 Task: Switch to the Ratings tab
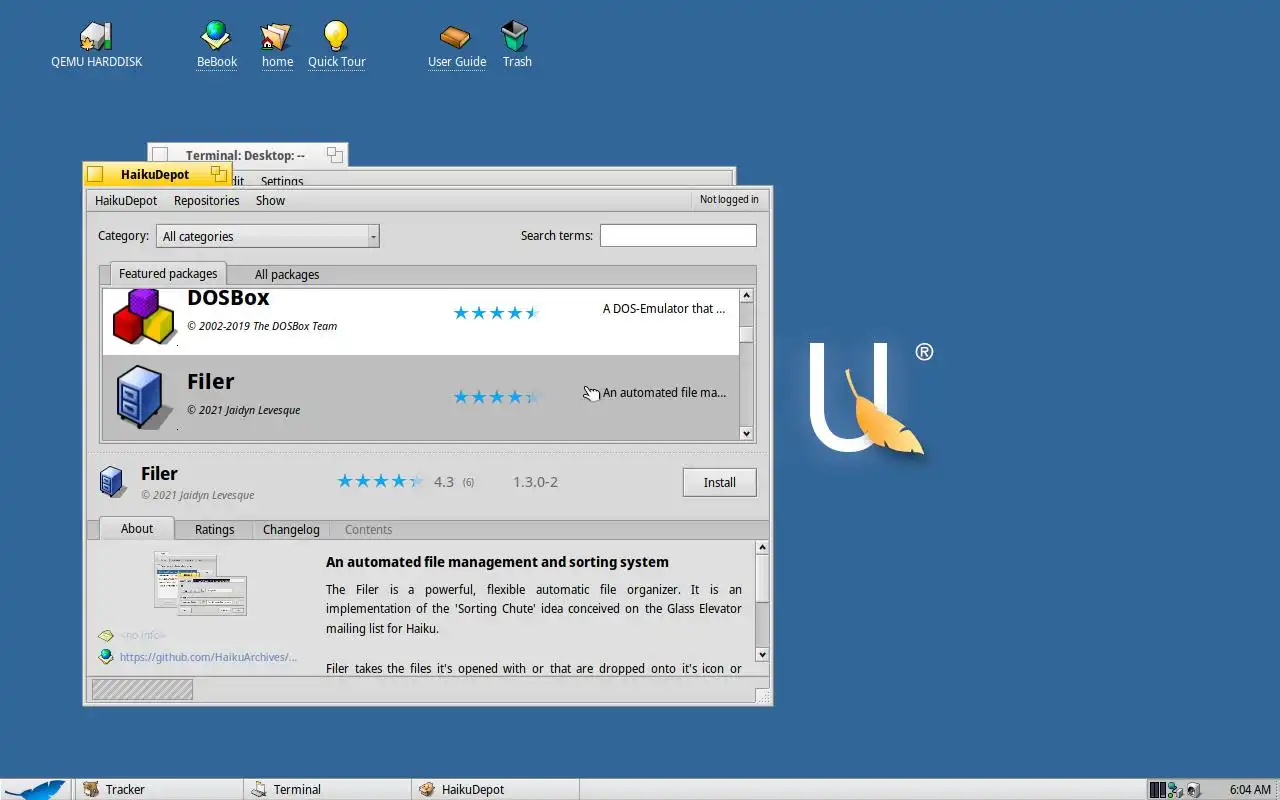(214, 530)
